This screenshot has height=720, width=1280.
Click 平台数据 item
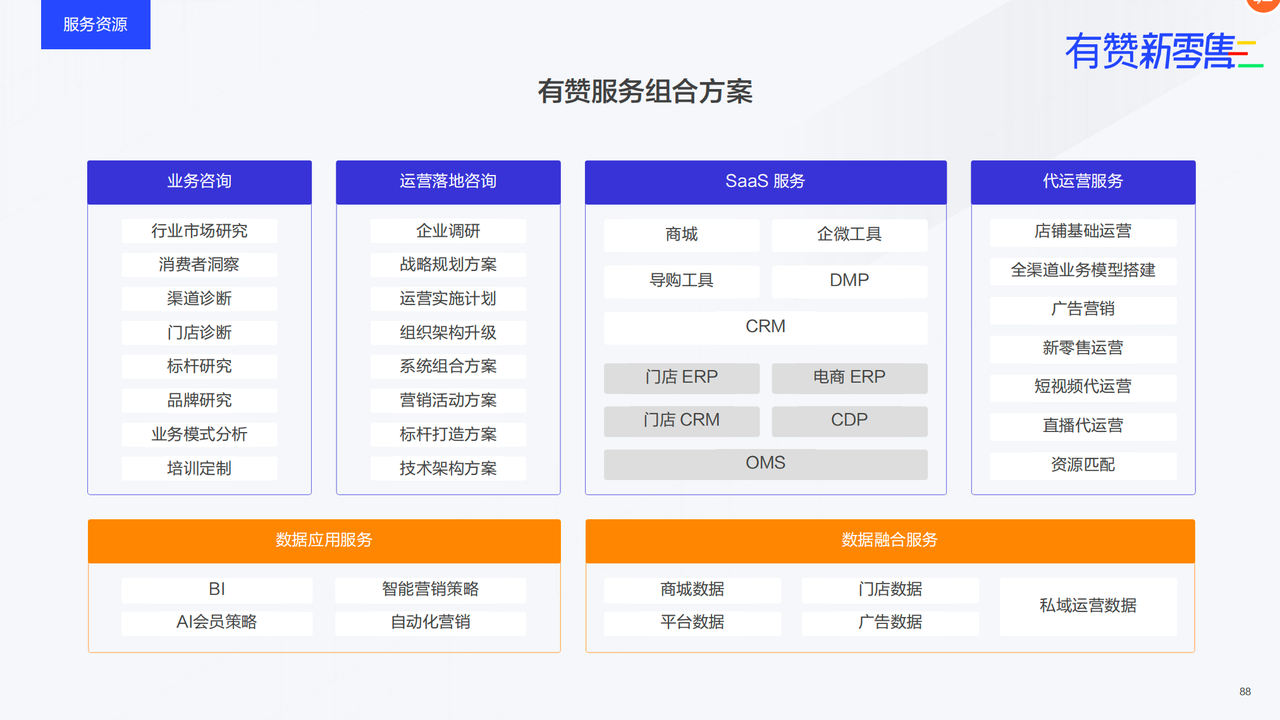(x=692, y=623)
